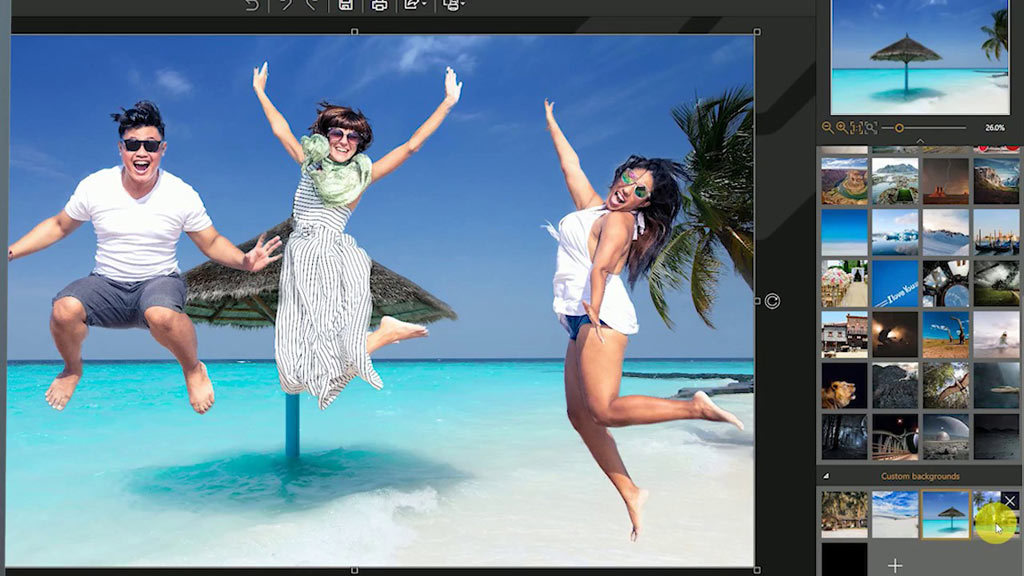Viewport: 1024px width, 576px height.
Task: Remove the hovered custom background with X
Action: pos(1010,501)
